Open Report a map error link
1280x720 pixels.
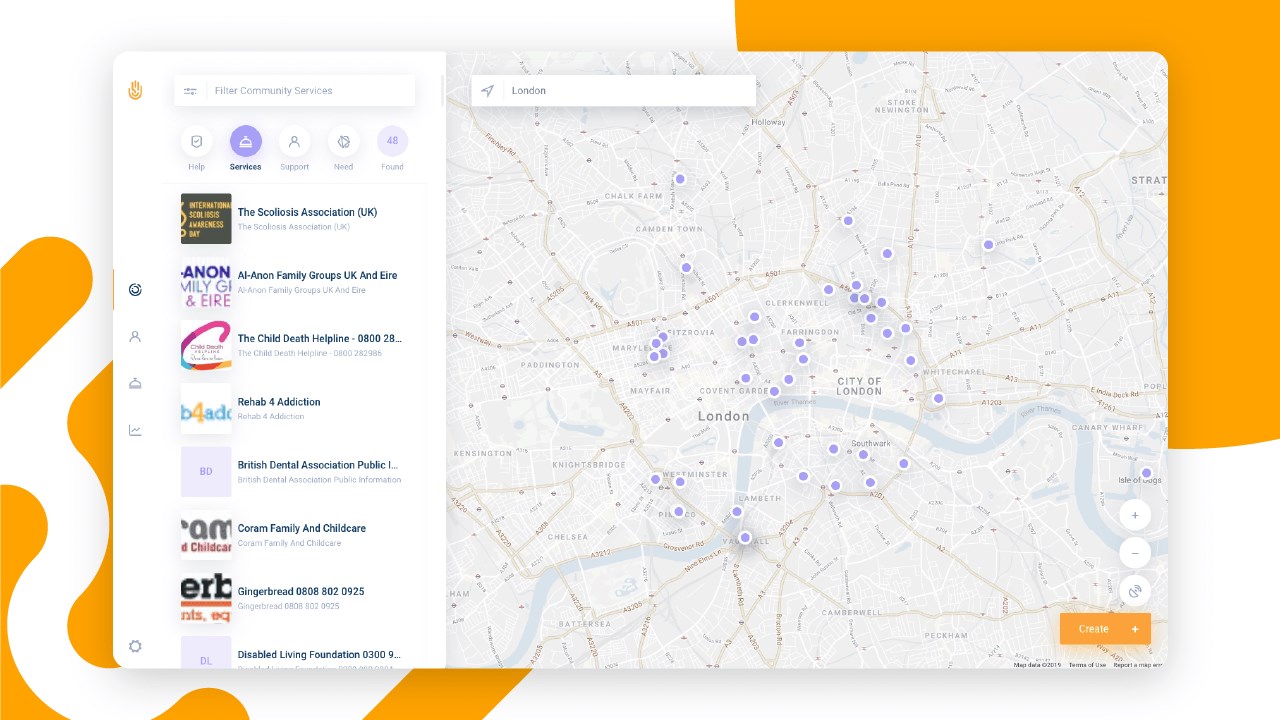(1138, 665)
